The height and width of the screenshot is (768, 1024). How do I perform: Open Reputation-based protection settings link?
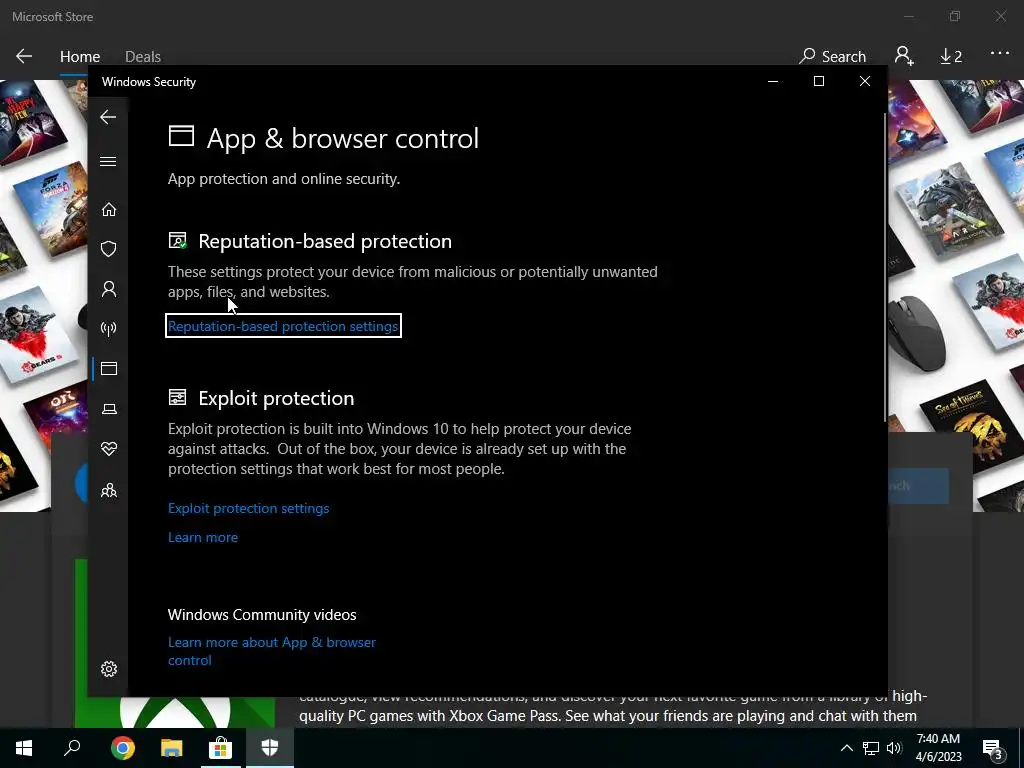[x=283, y=326]
